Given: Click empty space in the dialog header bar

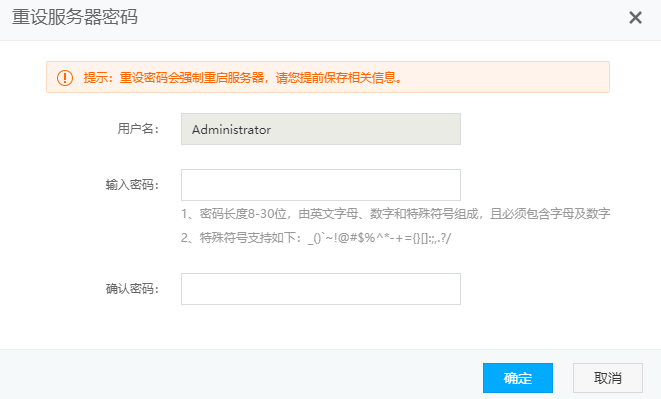Looking at the screenshot, I should (x=379, y=19).
